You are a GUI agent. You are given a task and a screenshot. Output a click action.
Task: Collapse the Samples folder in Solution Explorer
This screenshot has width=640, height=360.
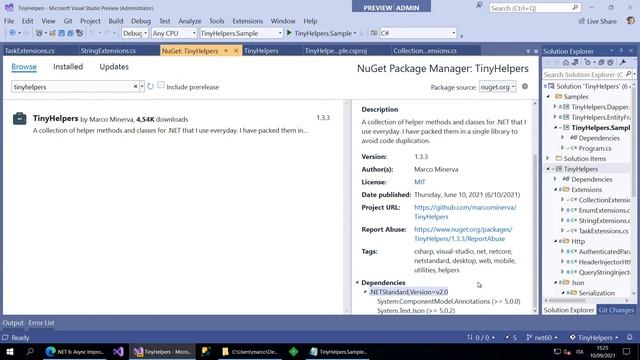548,97
